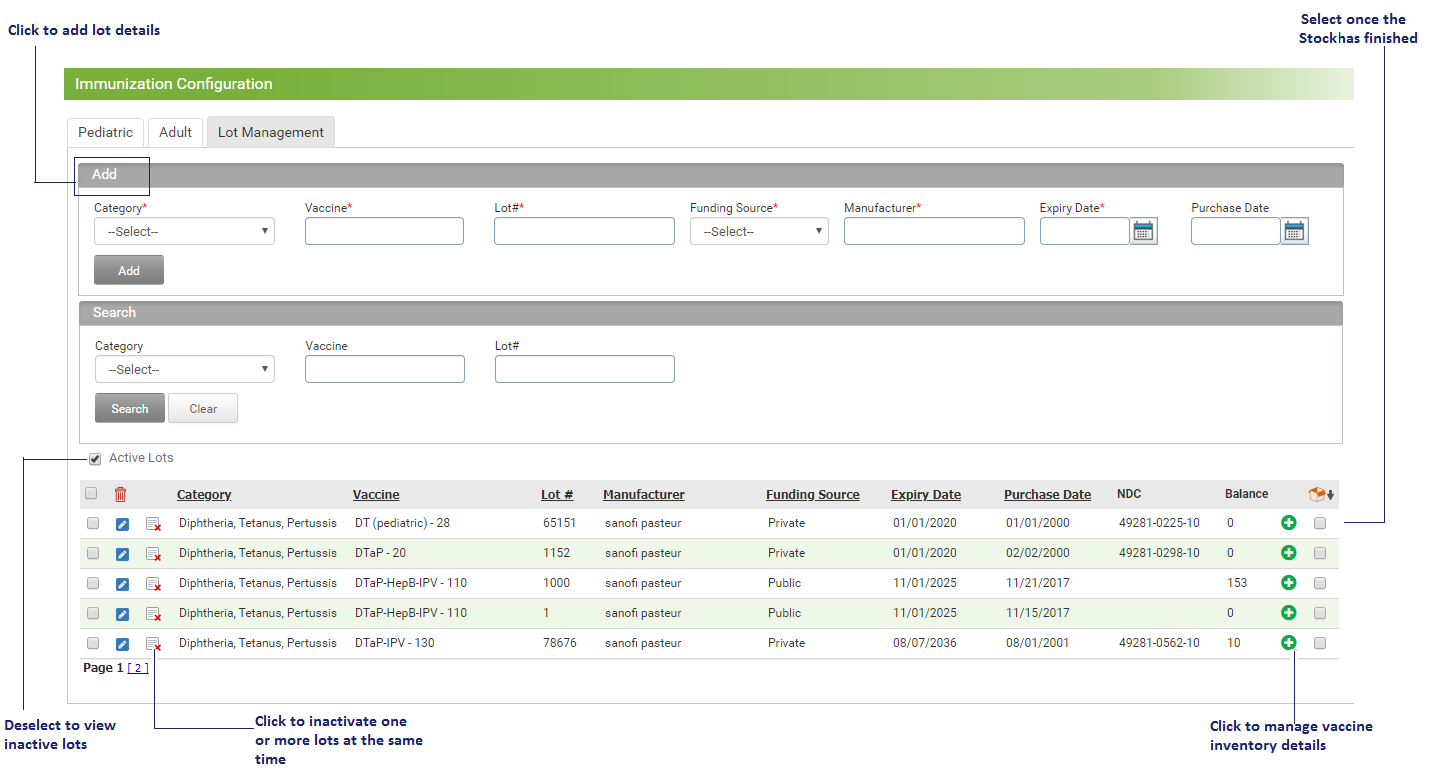The image size is (1434, 778).
Task: Mark stock finished for lot 65151
Action: [1320, 523]
